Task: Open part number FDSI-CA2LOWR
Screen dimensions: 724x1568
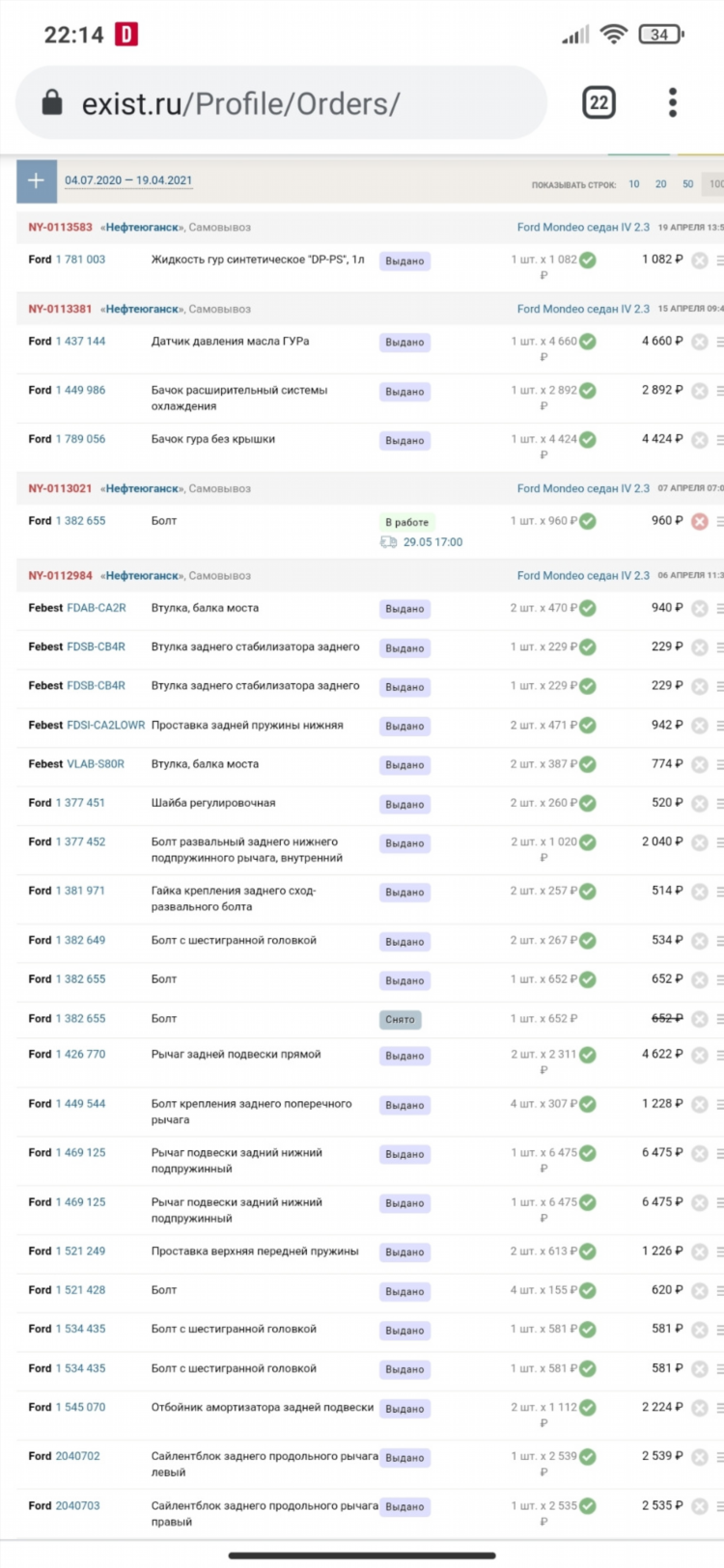Action: (106, 725)
